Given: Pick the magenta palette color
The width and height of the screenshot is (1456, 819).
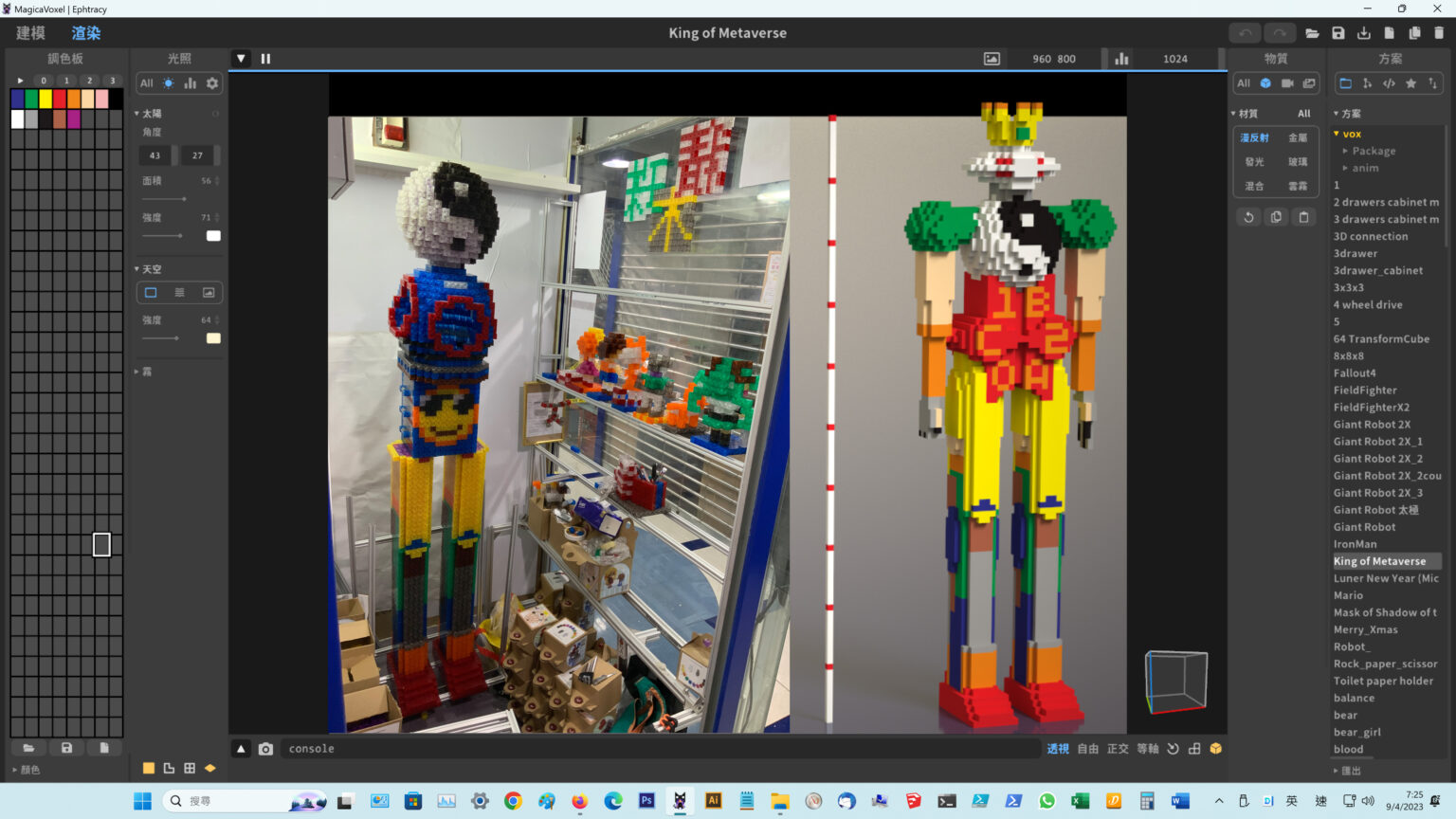Looking at the screenshot, I should tap(74, 119).
